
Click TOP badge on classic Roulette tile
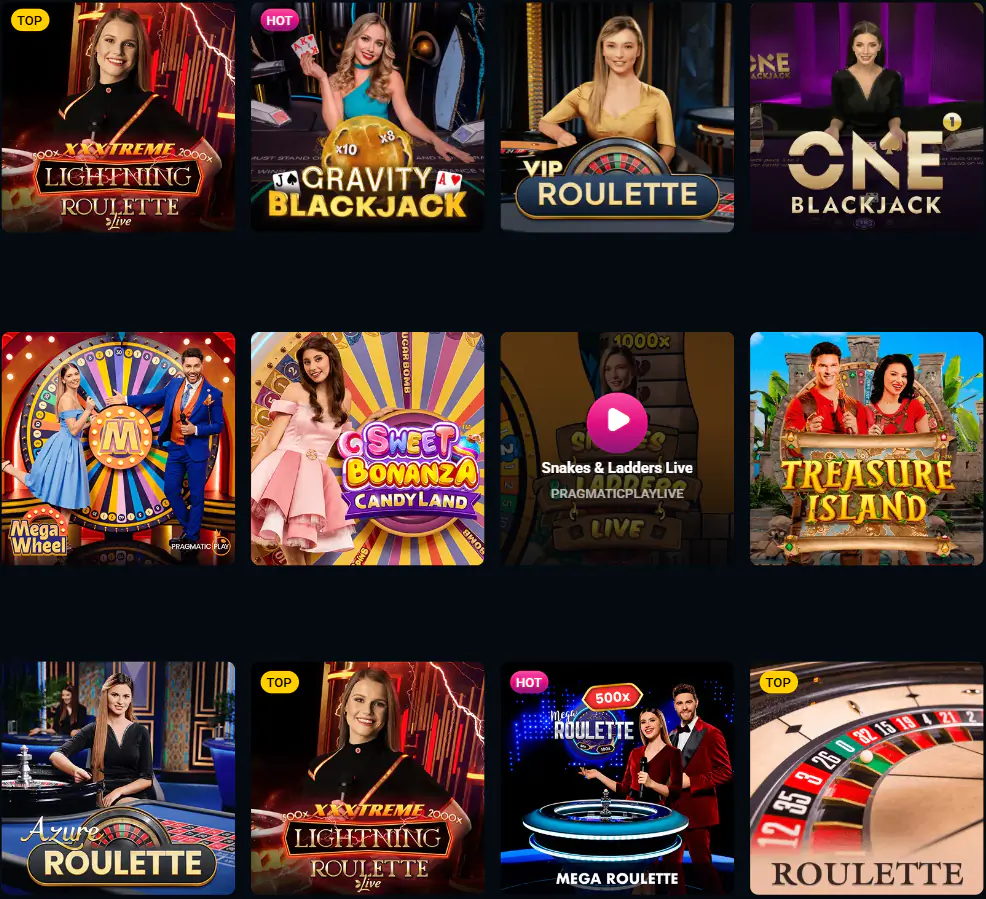[778, 682]
